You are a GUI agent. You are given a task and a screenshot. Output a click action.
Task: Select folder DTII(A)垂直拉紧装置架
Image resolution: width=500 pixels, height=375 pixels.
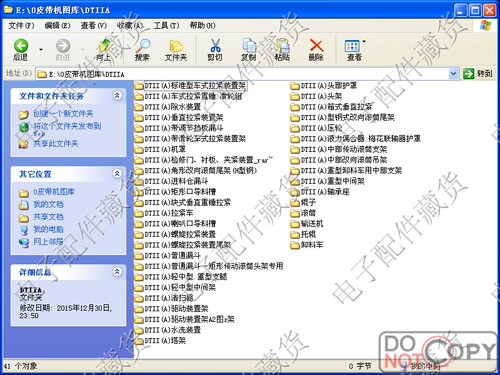(179, 118)
